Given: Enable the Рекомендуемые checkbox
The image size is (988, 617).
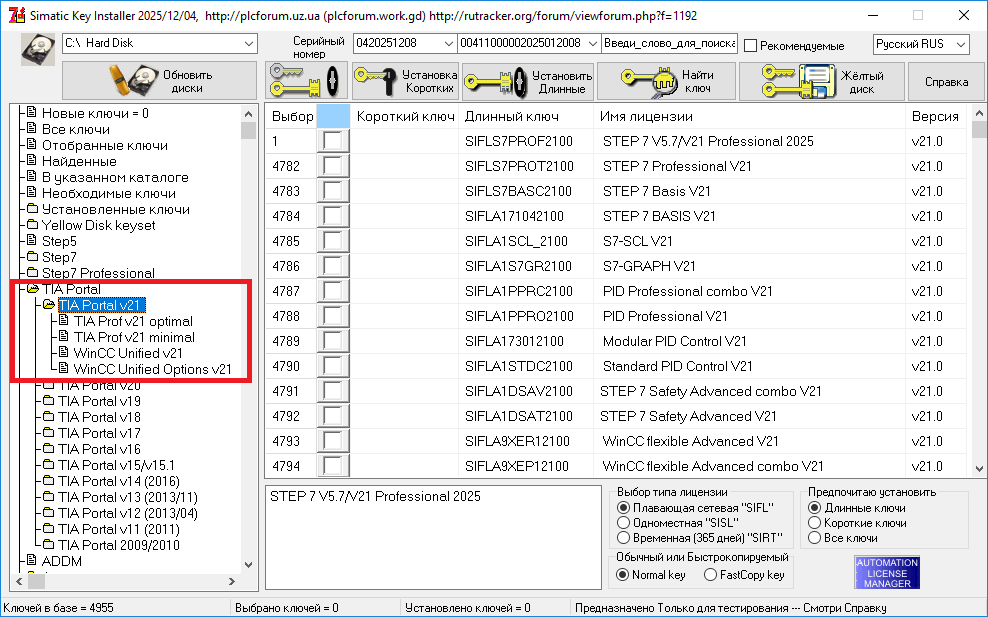Looking at the screenshot, I should 752,46.
